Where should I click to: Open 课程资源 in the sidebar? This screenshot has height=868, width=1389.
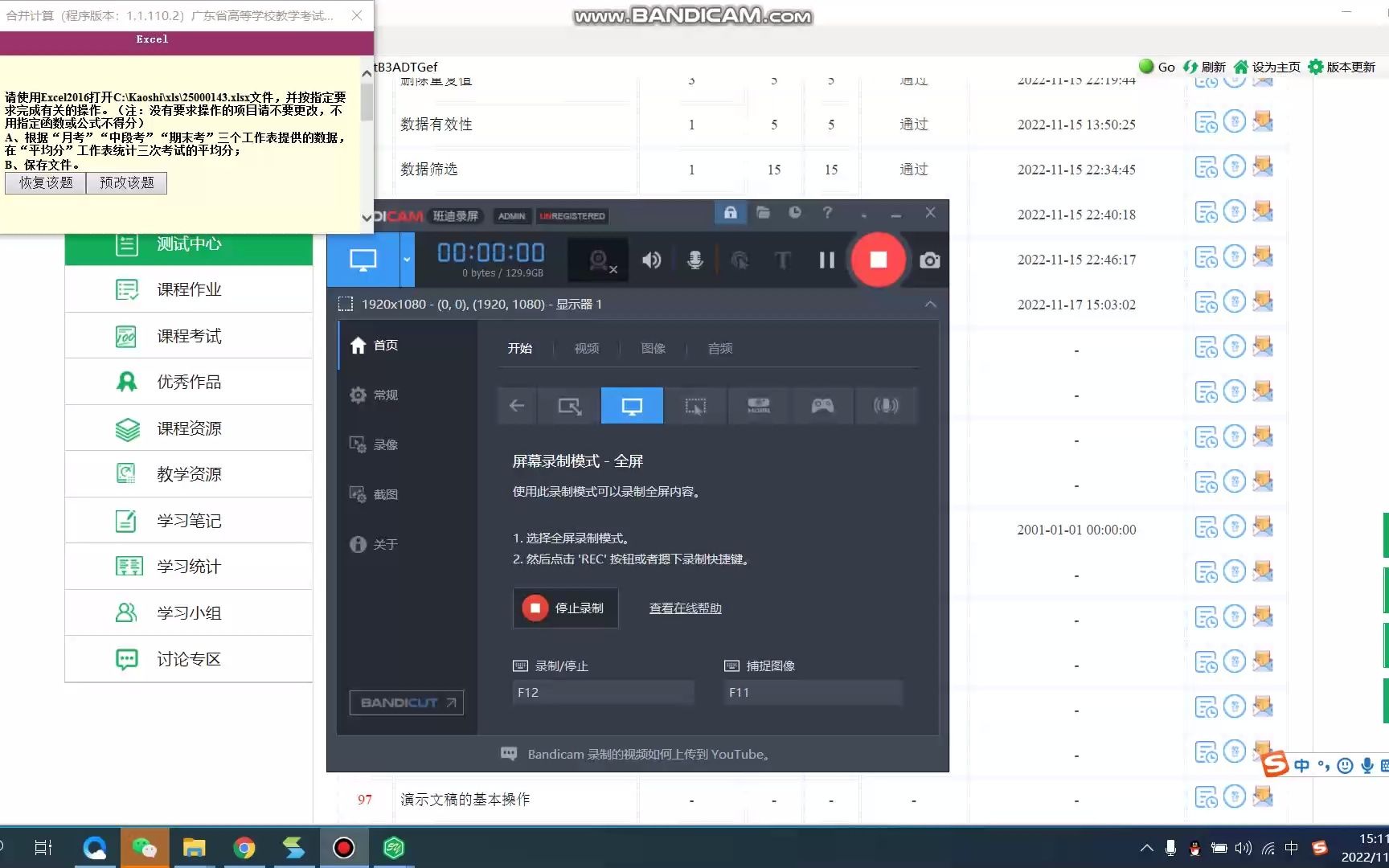pos(189,428)
